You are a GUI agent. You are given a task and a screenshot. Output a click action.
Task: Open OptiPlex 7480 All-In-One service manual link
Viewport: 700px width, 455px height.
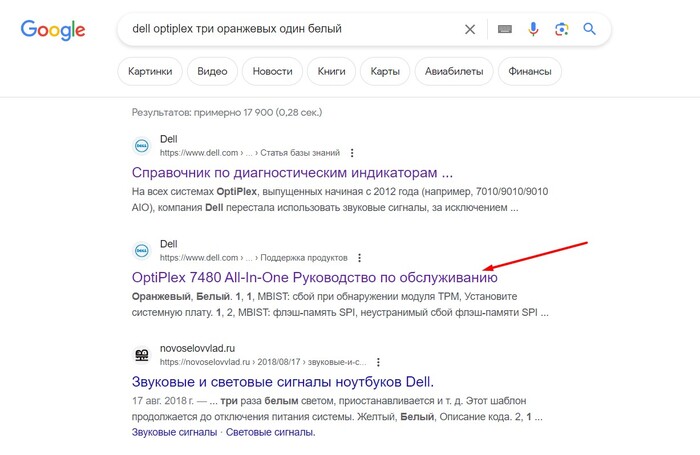click(314, 277)
